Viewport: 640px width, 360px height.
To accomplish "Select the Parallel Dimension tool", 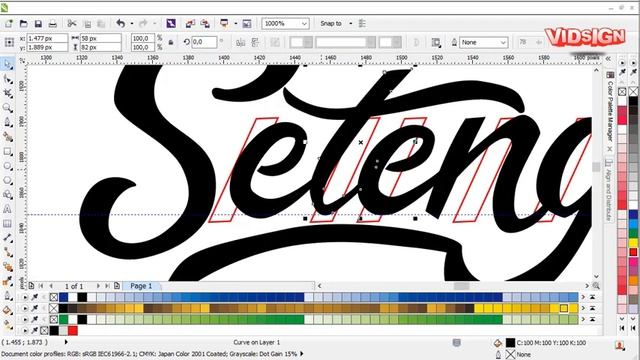I will pos(7,238).
